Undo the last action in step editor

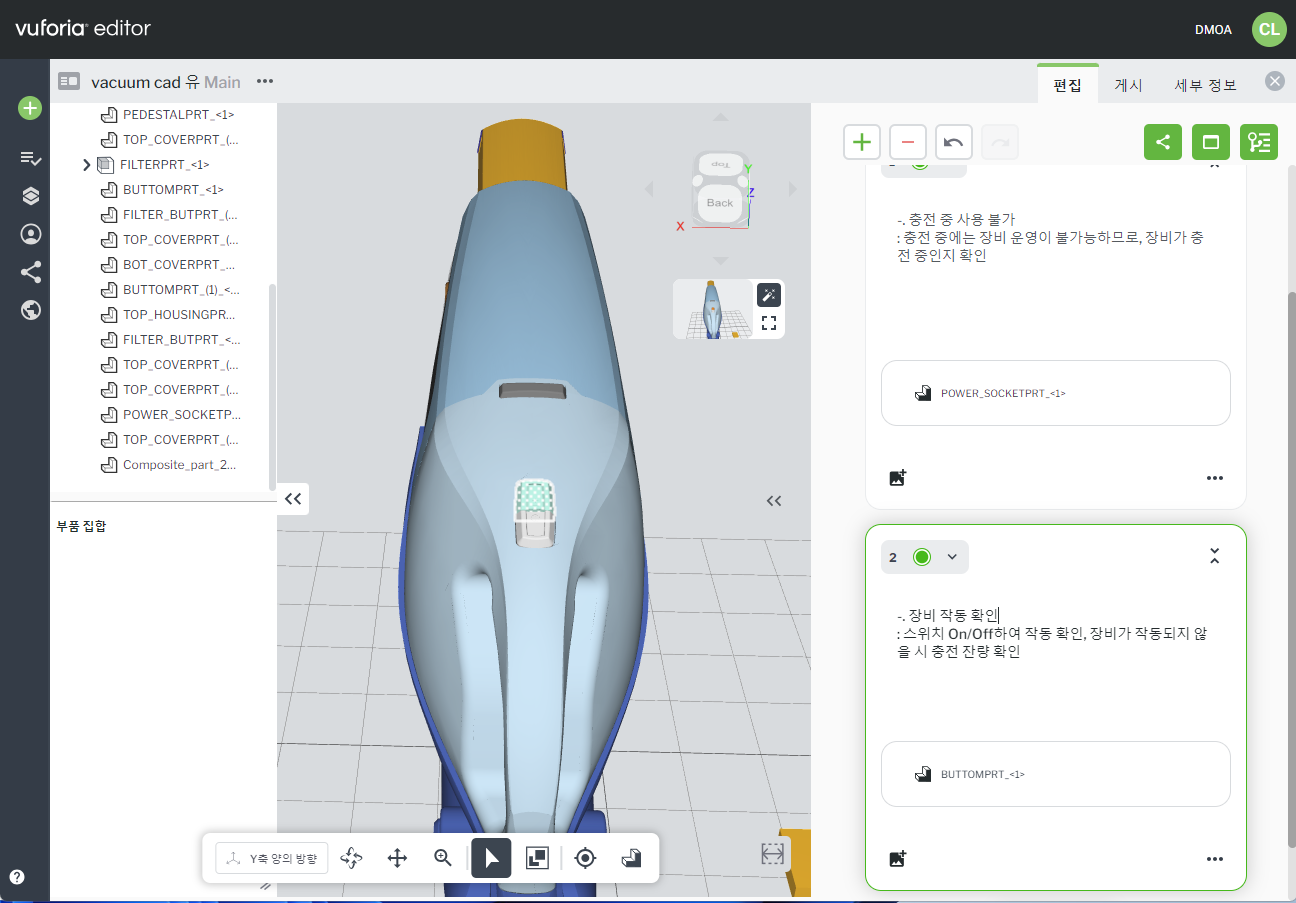point(953,142)
